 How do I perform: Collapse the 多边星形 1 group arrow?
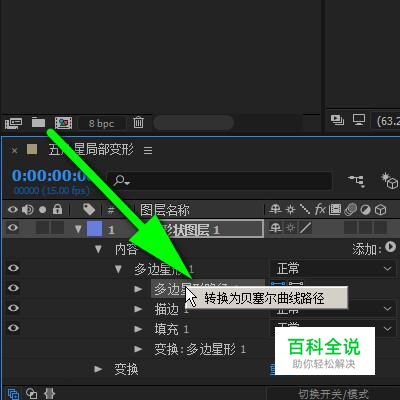coord(118,269)
